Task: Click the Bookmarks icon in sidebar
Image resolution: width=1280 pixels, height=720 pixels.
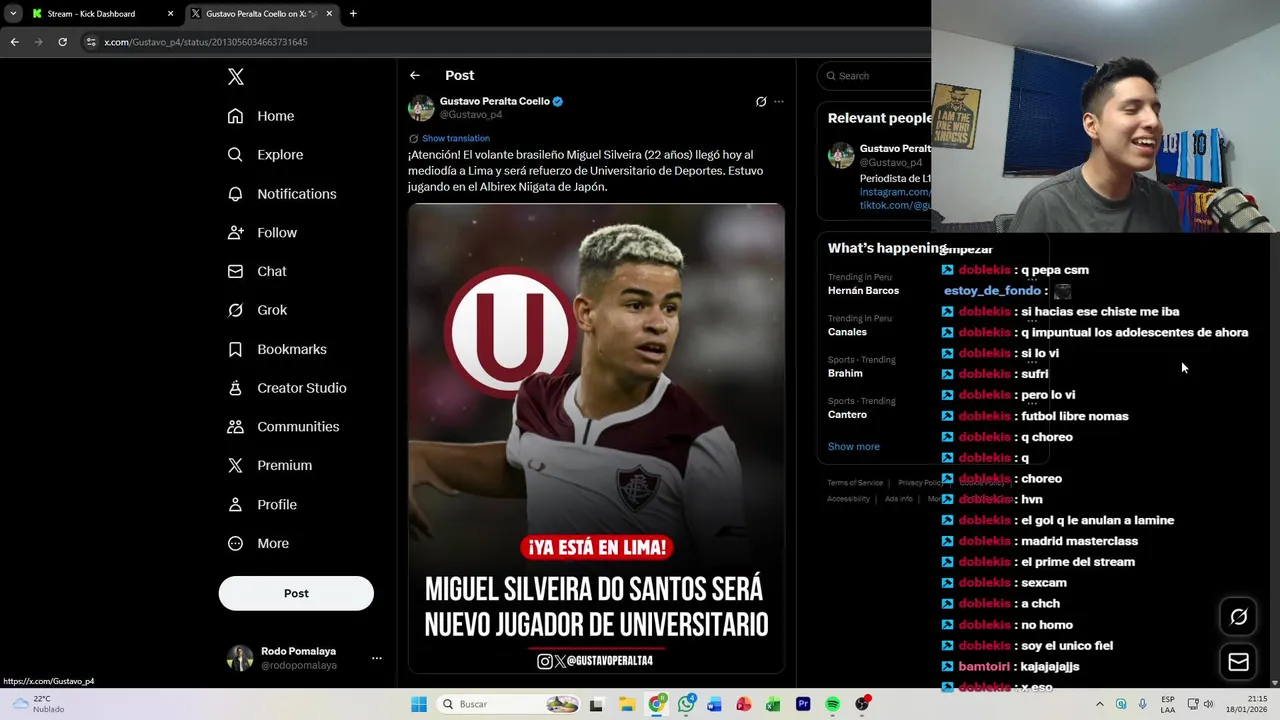Action: point(235,349)
